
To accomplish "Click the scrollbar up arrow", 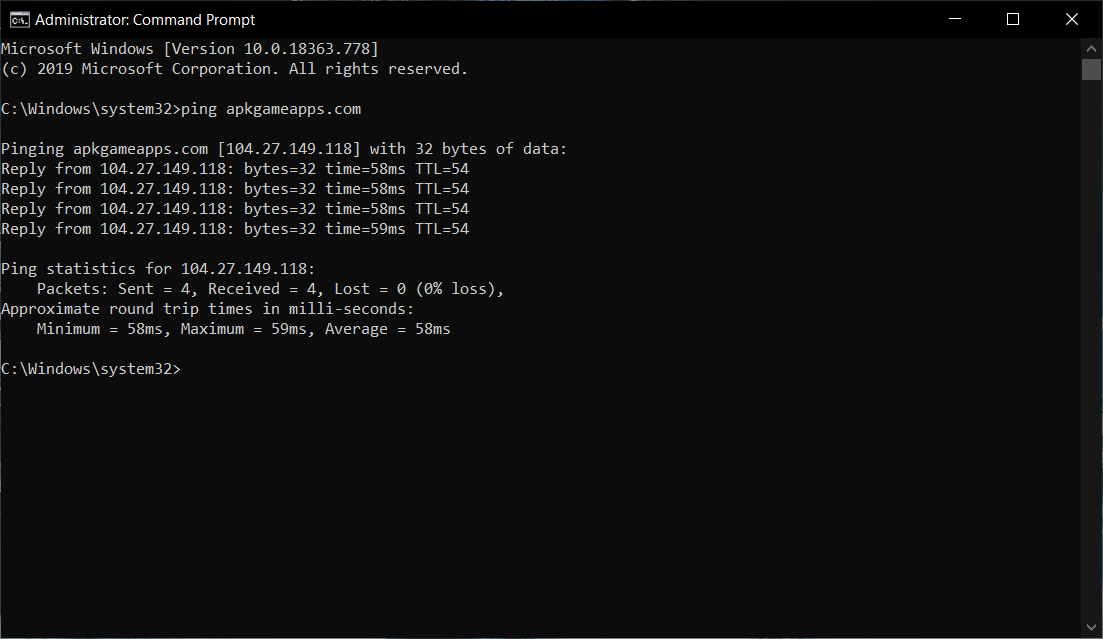I will click(x=1091, y=47).
